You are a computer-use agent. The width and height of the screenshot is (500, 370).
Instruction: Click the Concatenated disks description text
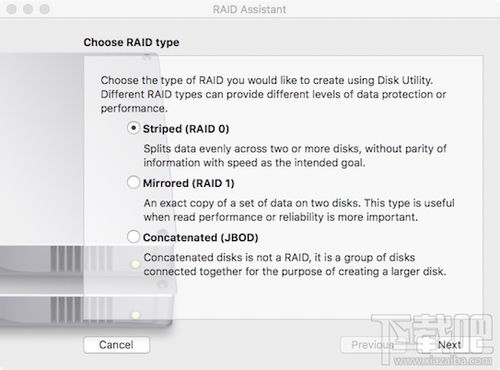(295, 264)
